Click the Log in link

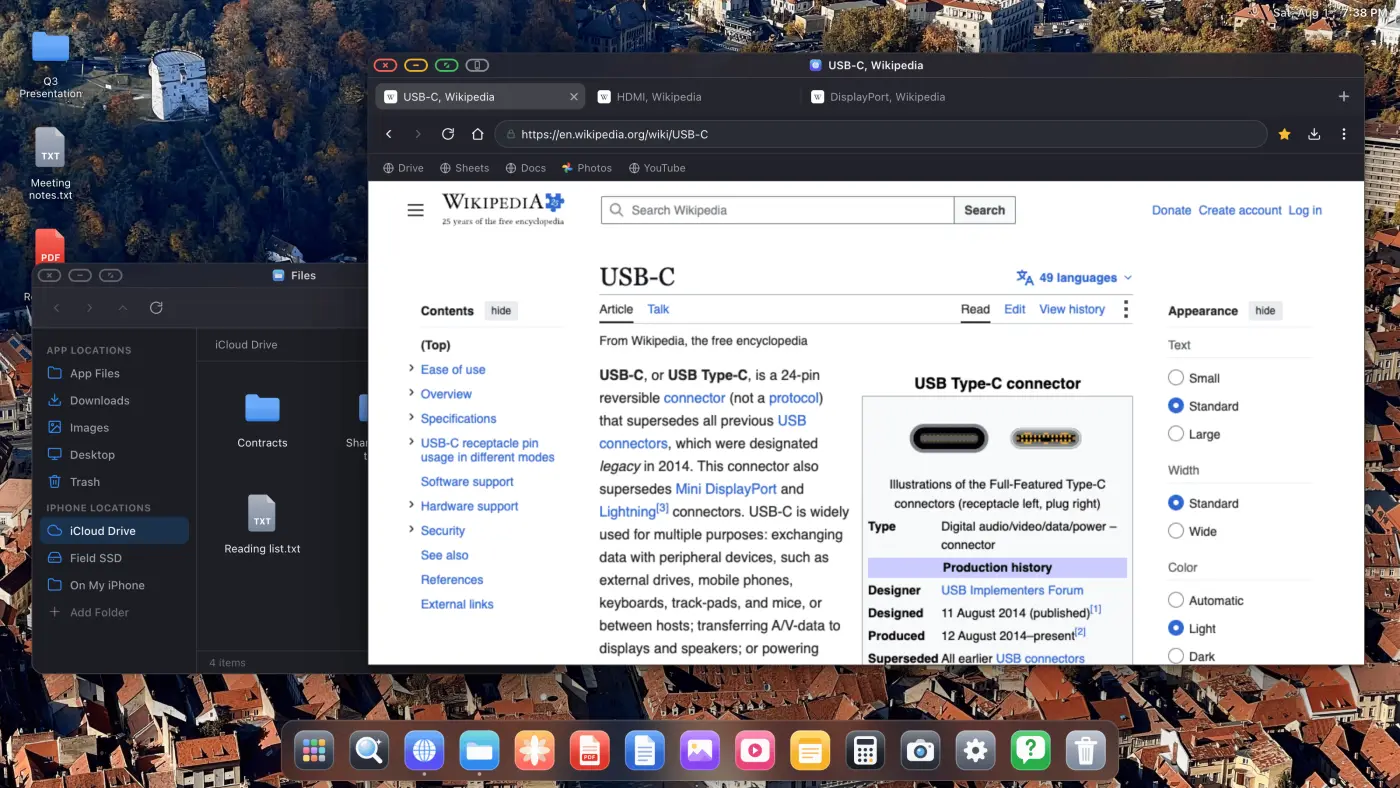[x=1305, y=210]
